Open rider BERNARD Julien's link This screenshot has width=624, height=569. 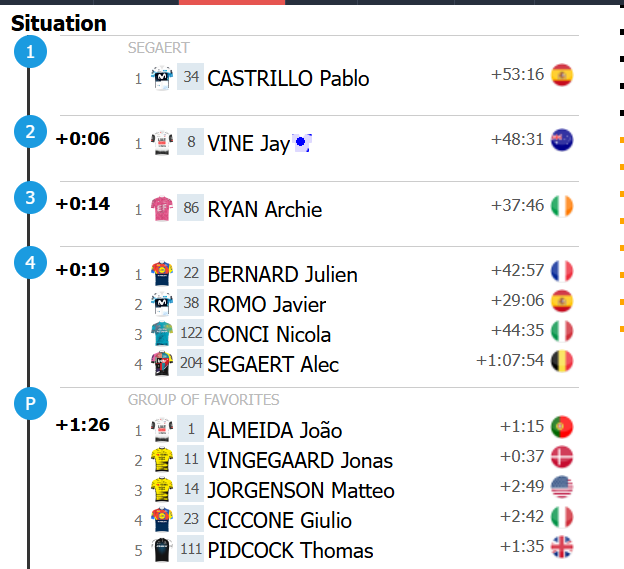click(x=282, y=274)
